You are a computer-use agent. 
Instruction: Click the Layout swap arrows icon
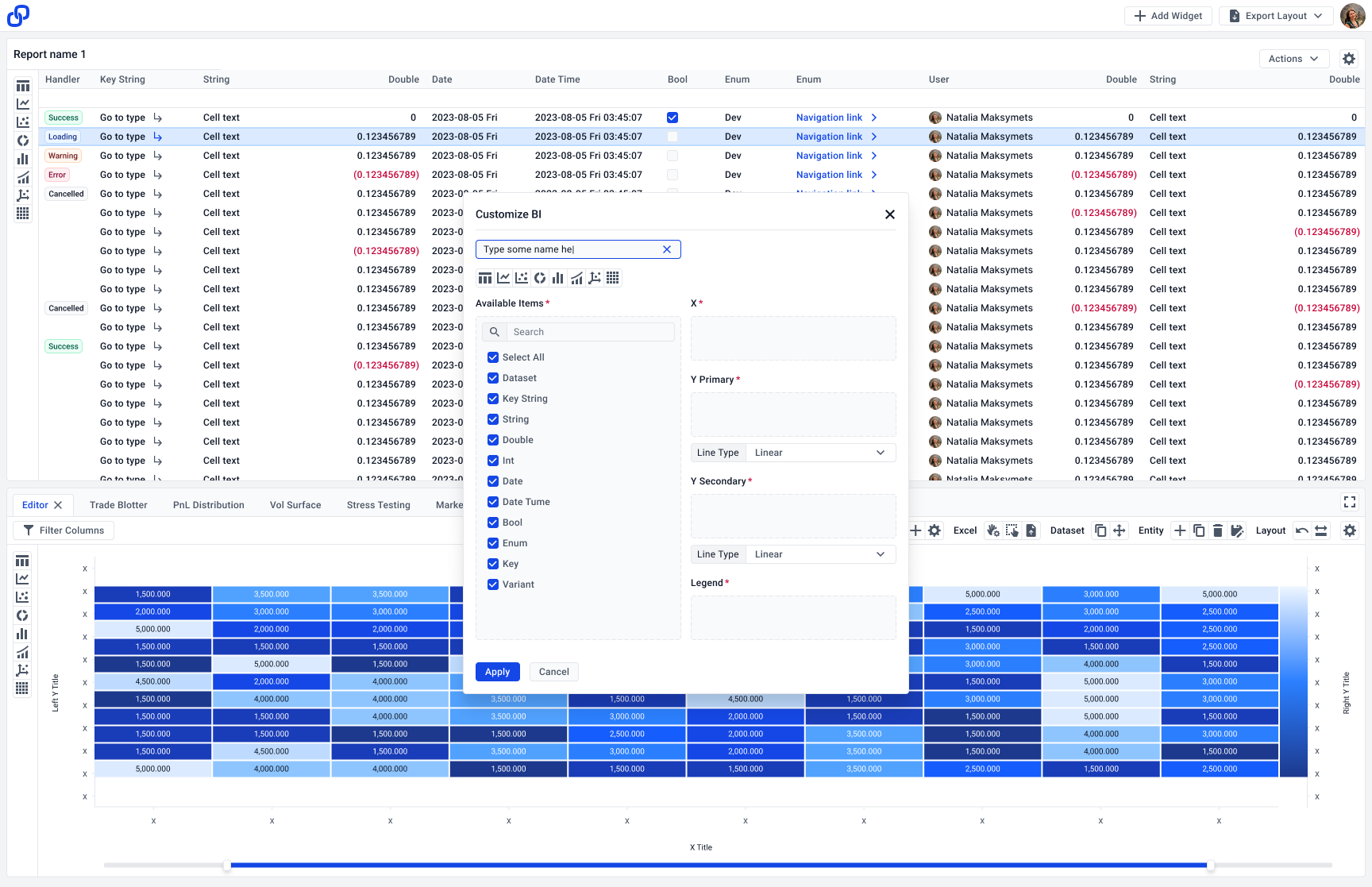click(1321, 530)
